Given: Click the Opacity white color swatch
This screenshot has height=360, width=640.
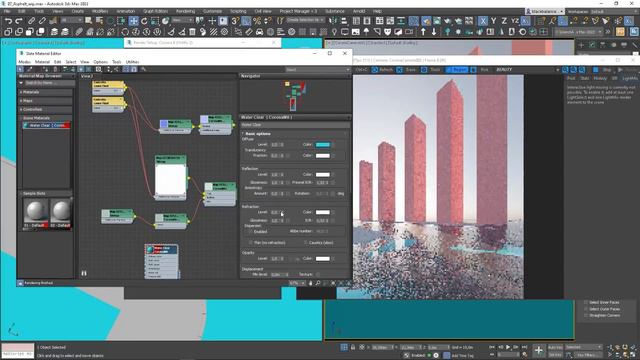Looking at the screenshot, I should pyautogui.click(x=322, y=259).
